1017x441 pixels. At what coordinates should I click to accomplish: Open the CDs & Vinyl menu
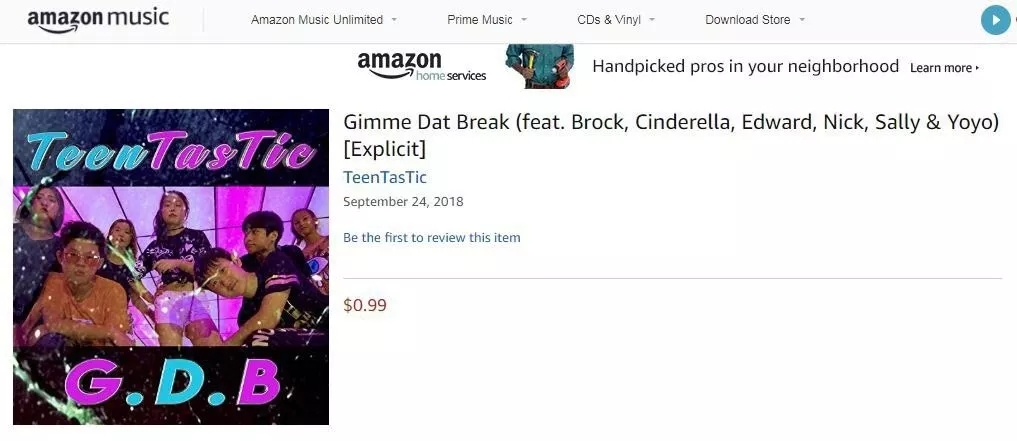click(x=608, y=20)
